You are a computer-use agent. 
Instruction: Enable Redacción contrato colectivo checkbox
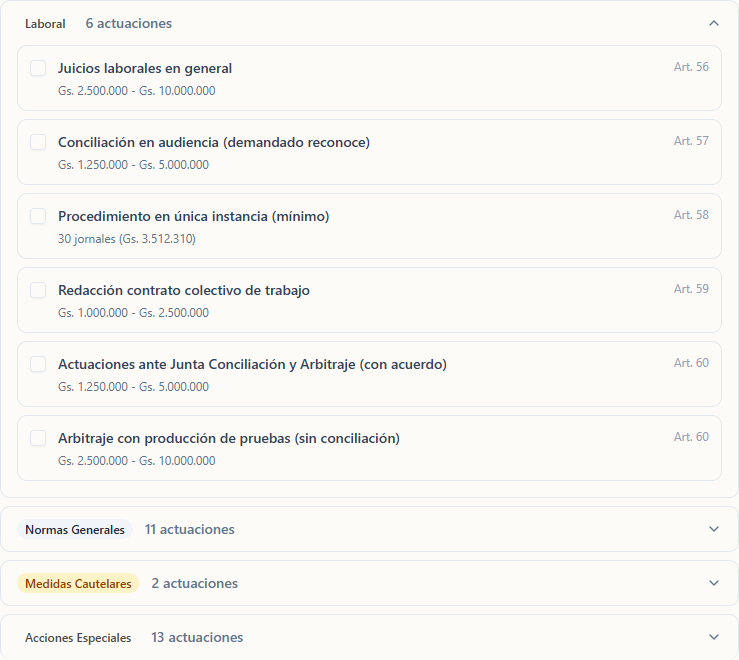(x=38, y=290)
